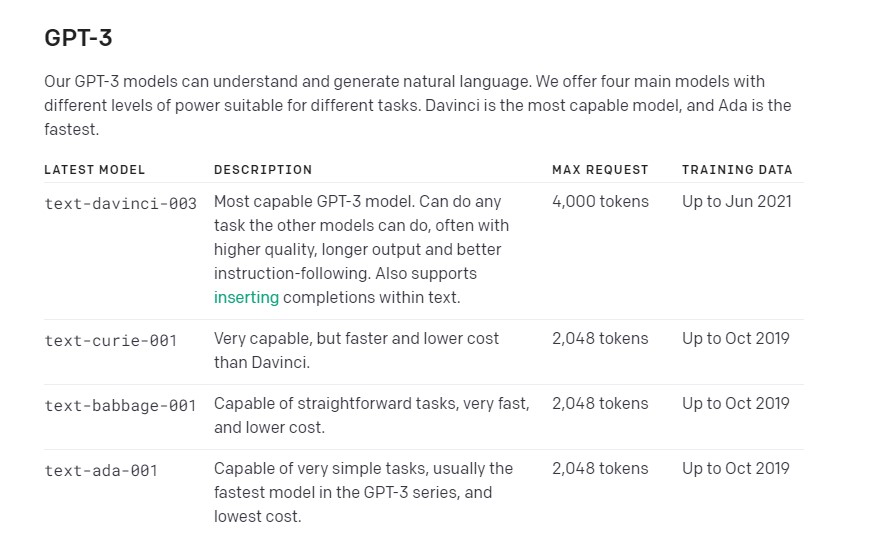Click ada's 2,048 tokens cell
The image size is (874, 548).
click(x=600, y=469)
